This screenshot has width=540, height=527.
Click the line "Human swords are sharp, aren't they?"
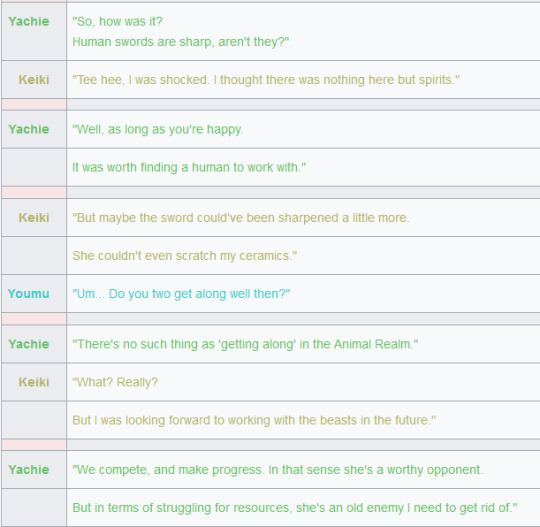point(180,42)
